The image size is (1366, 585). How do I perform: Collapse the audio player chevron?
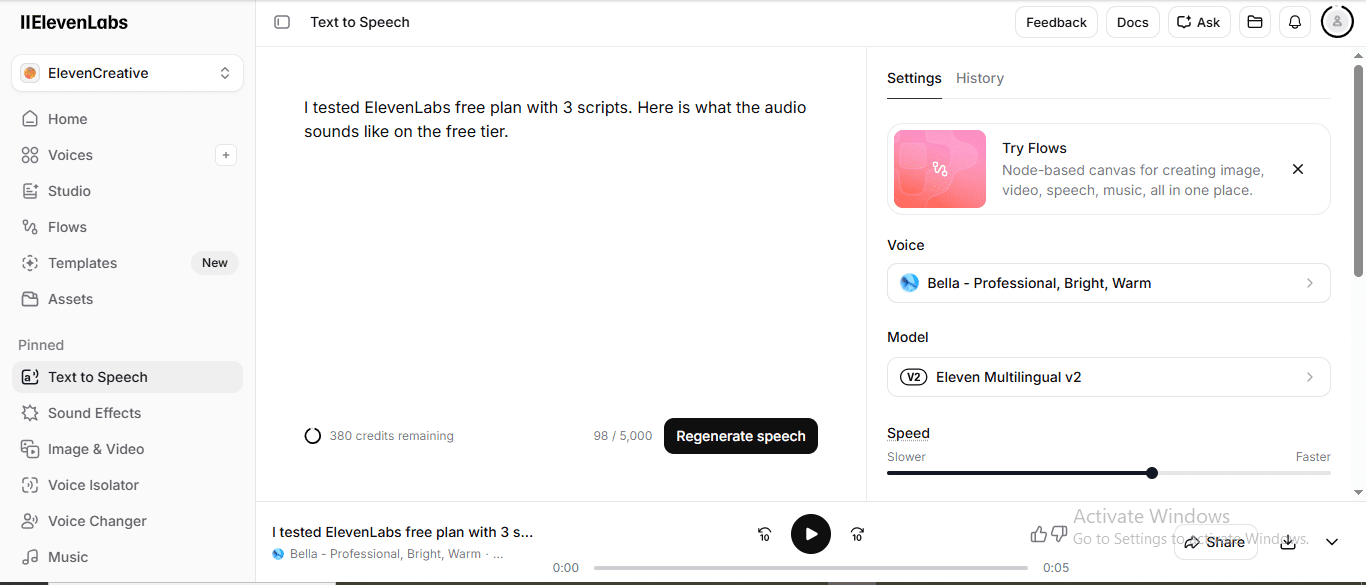click(x=1332, y=542)
